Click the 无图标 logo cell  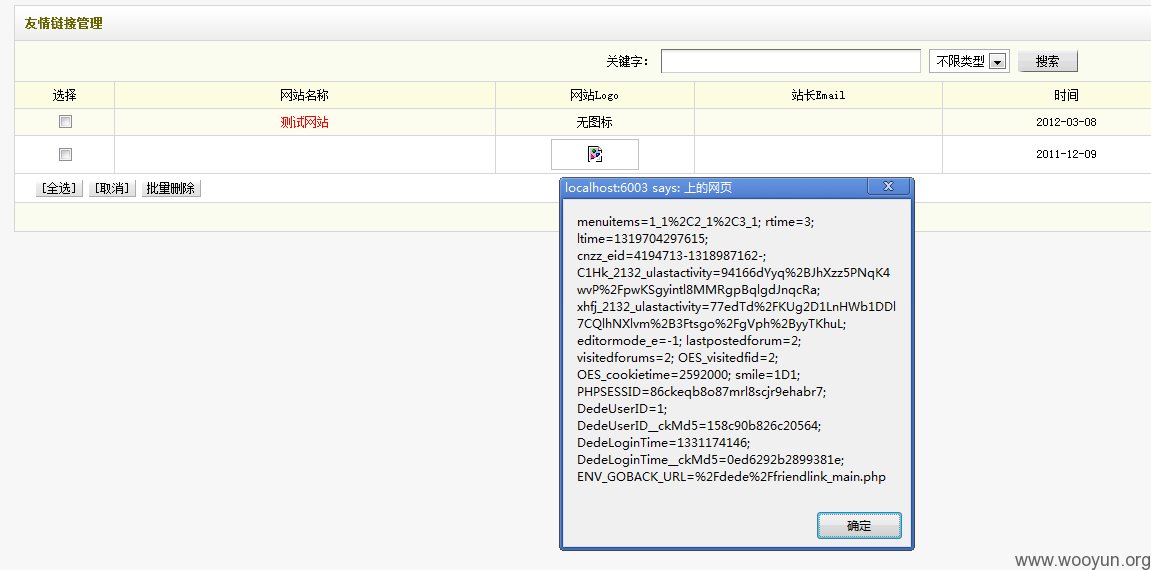pos(595,123)
